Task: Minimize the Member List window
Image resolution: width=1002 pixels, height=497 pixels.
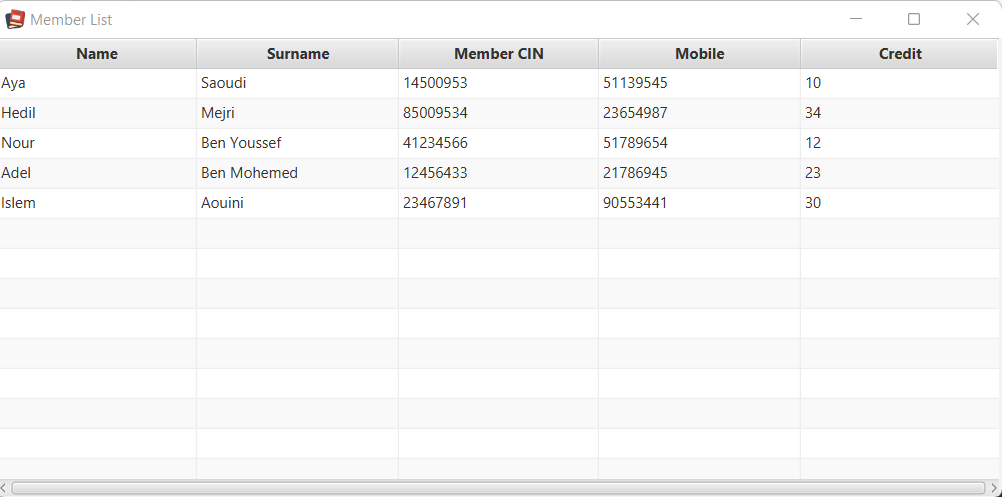Action: (856, 19)
